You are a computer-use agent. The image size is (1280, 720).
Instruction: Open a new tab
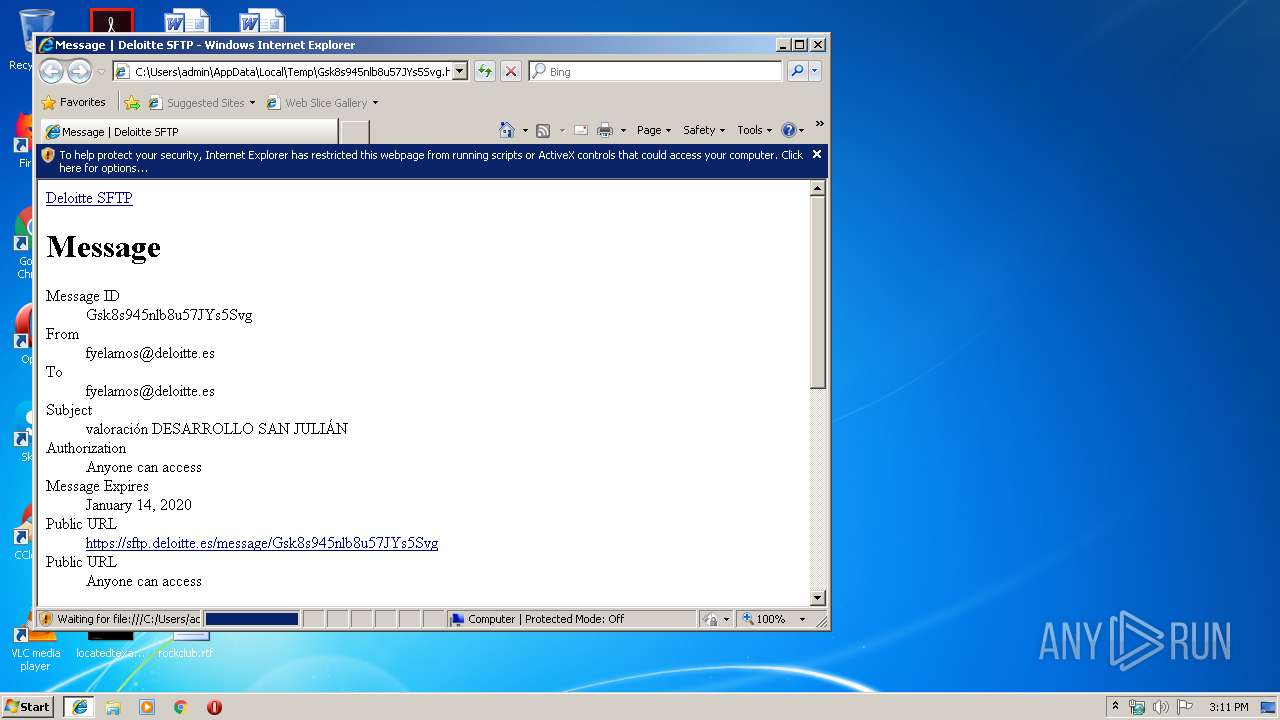tap(354, 132)
